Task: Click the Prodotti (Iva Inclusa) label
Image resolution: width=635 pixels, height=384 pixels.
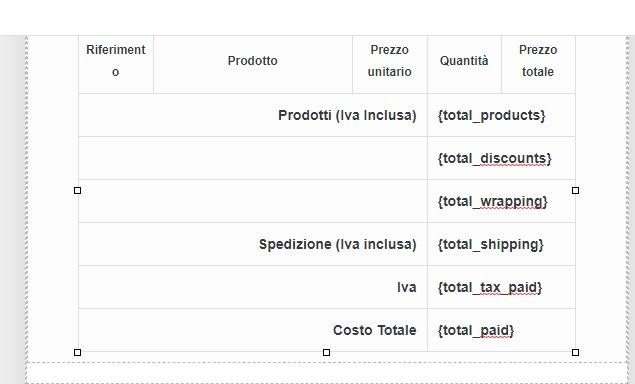Action: [347, 115]
